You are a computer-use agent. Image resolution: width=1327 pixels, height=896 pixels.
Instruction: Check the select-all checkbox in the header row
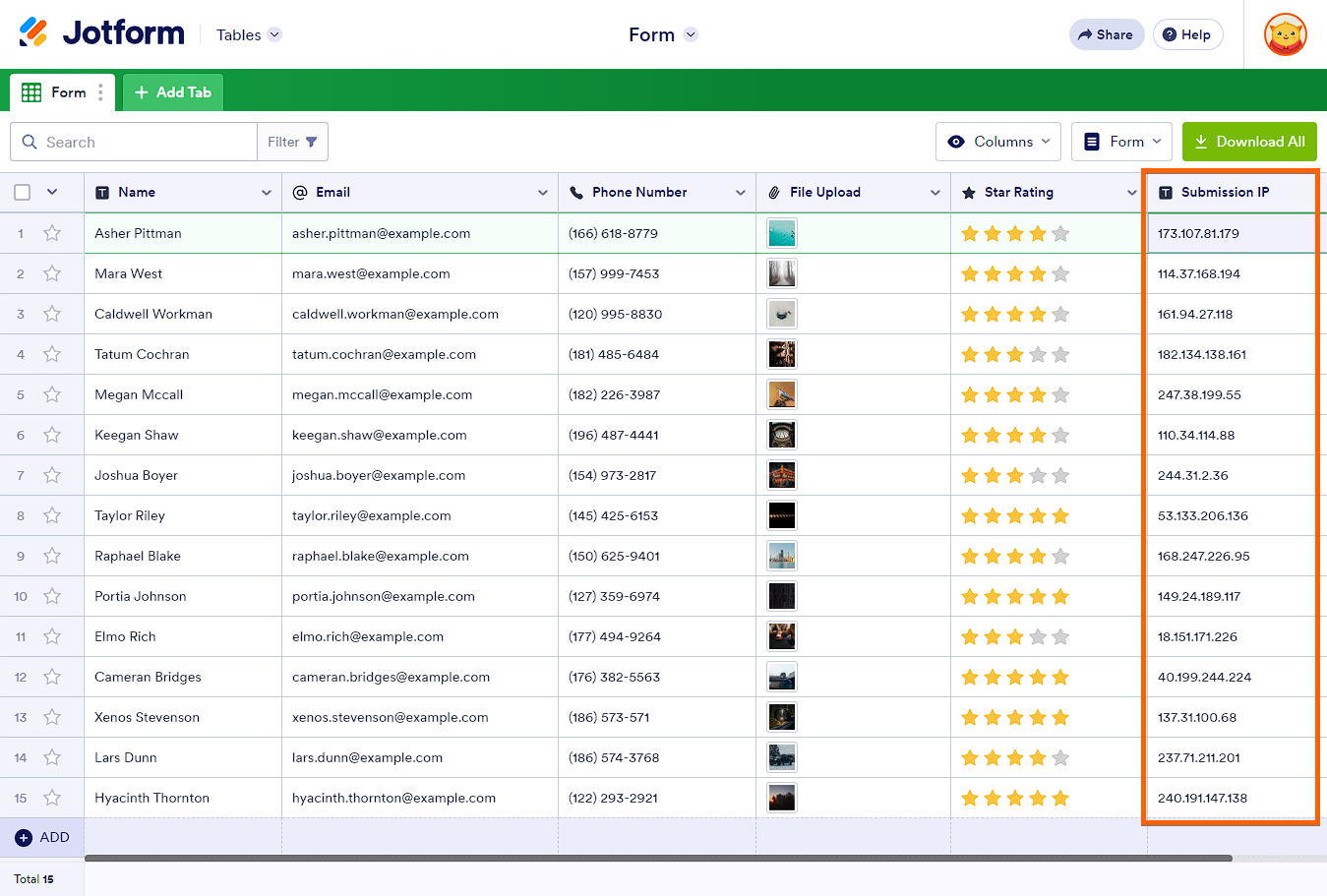point(22,192)
